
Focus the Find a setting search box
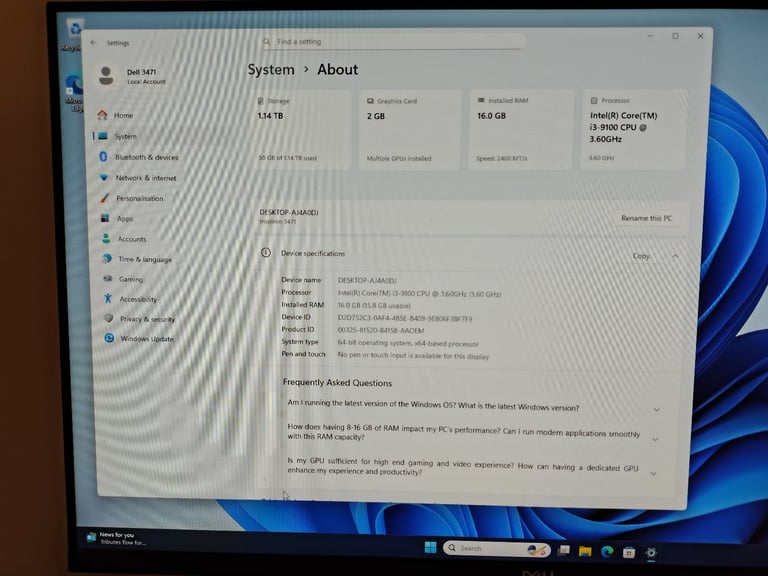pos(393,42)
